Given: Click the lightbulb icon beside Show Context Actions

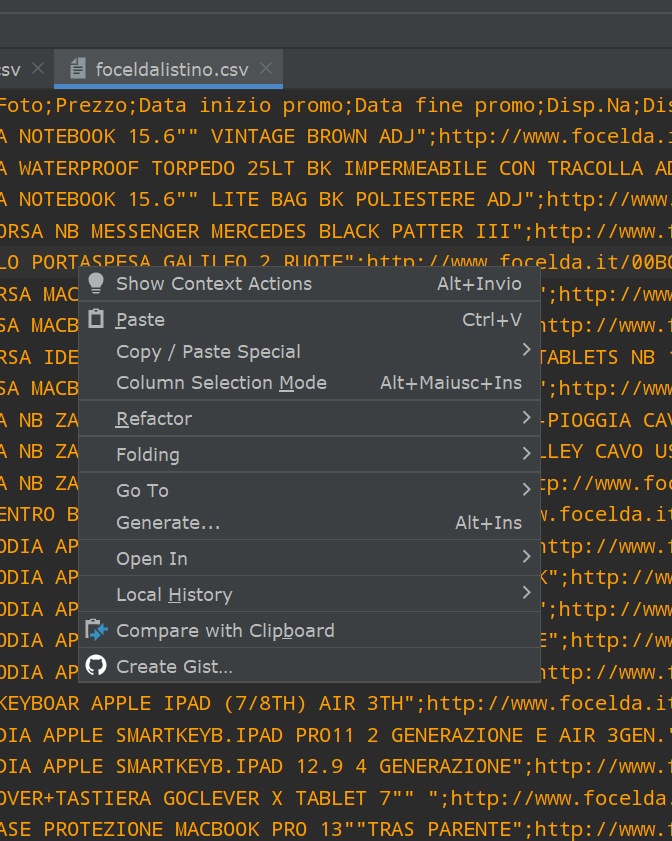Looking at the screenshot, I should (x=96, y=283).
